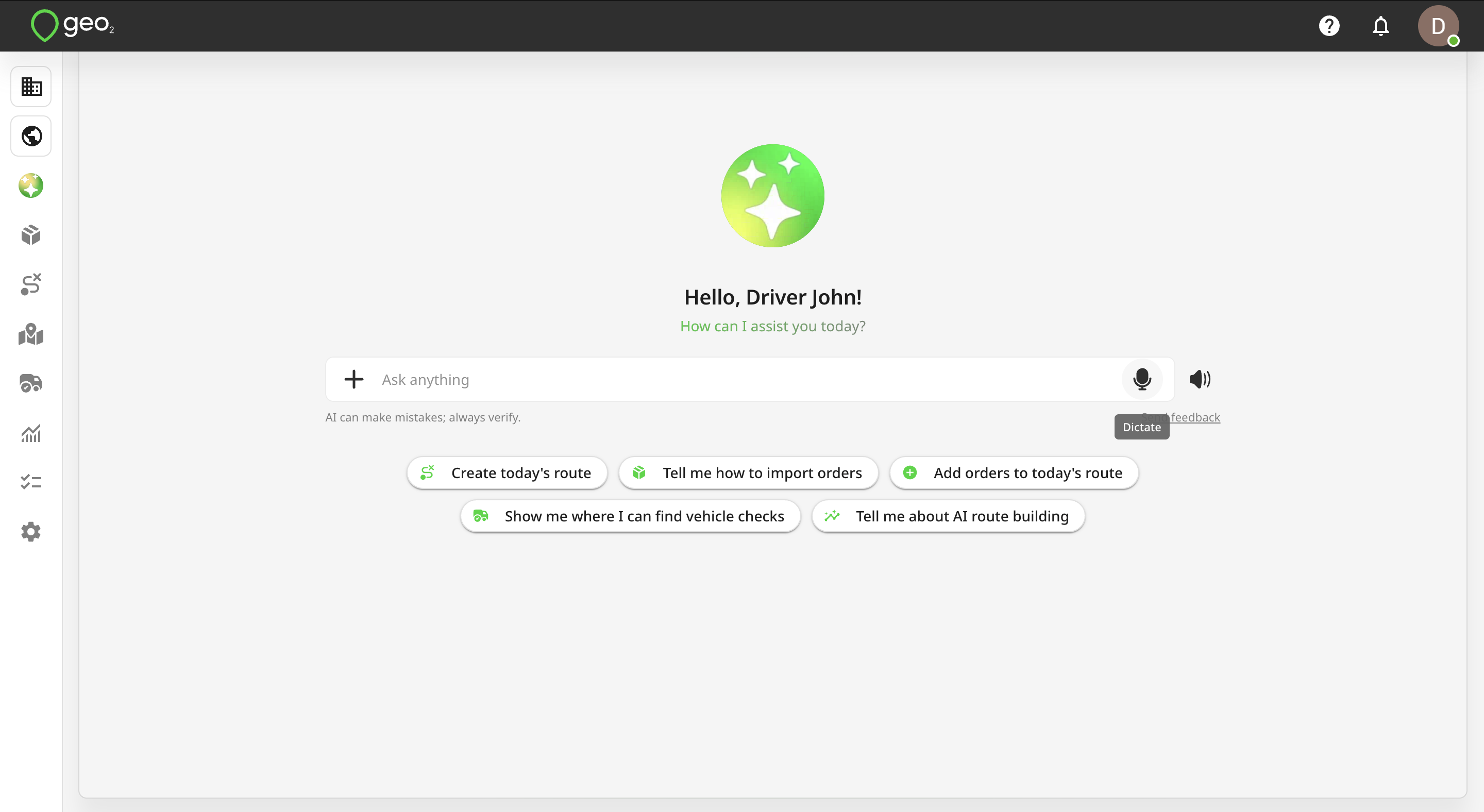Click the plus attachment button in prompt box
1484x812 pixels.
coord(353,380)
